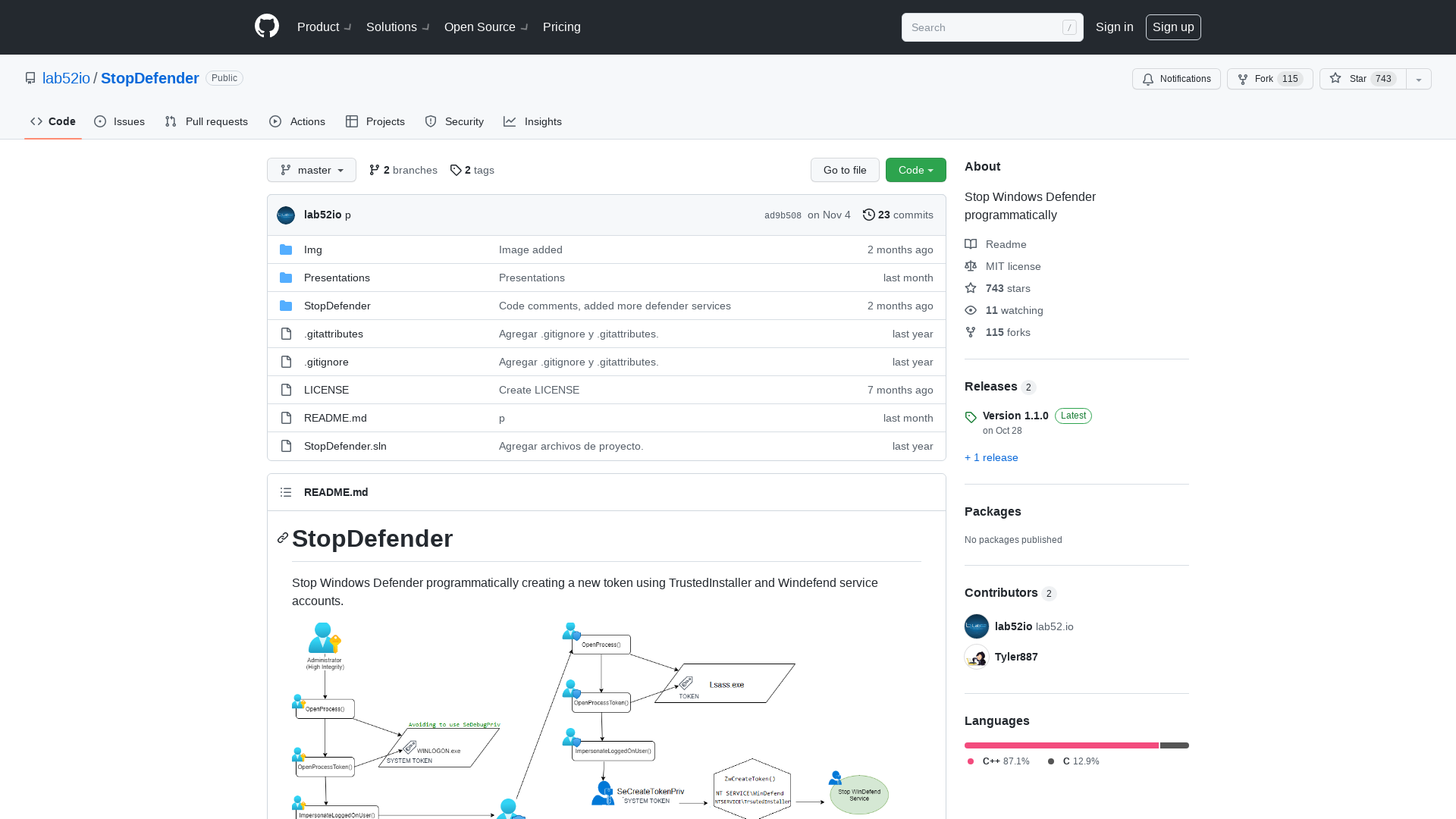Click the Fork icon

[x=1243, y=78]
